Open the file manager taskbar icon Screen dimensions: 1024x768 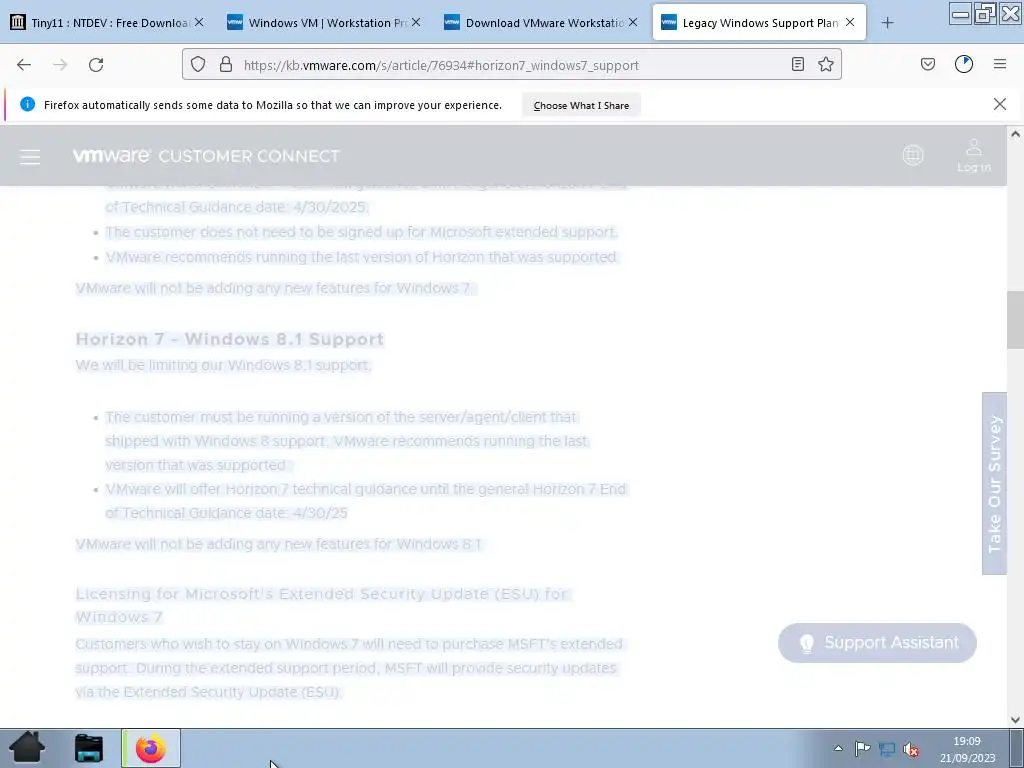[89, 748]
